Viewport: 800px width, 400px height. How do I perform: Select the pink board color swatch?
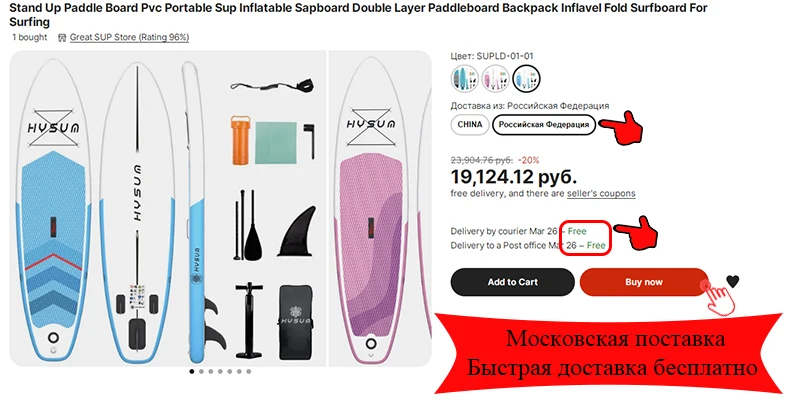495,79
